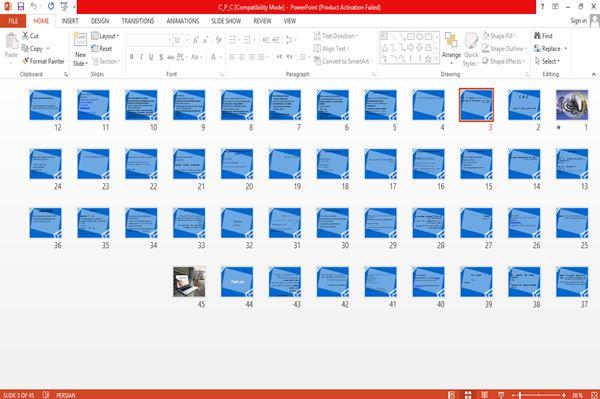Decrease font size button

[x=205, y=40]
